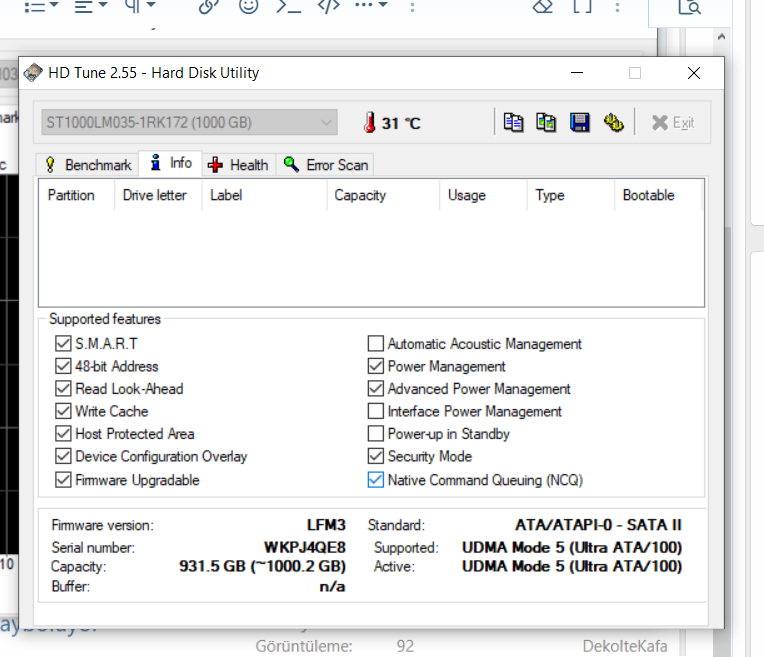Go to the Error Scan tab
The image size is (764, 657).
coord(325,165)
